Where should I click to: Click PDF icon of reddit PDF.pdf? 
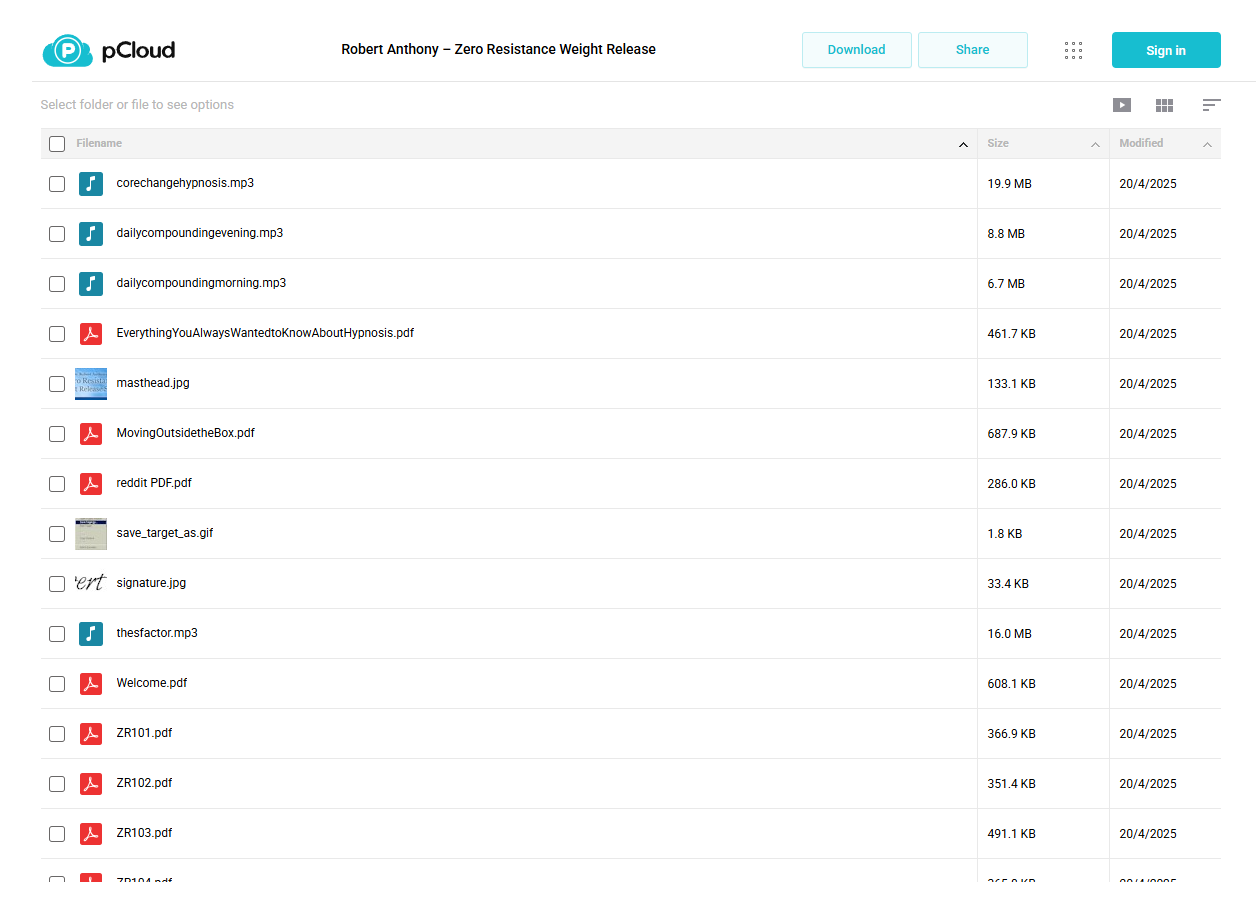point(91,484)
